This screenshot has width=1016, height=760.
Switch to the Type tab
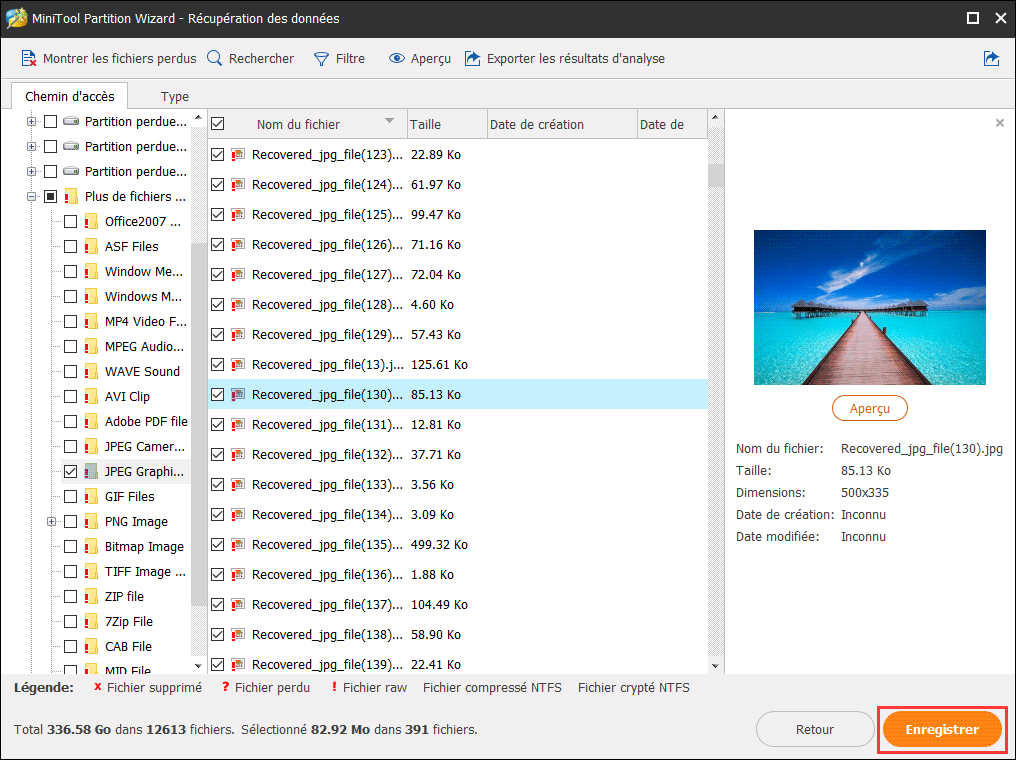pos(175,97)
